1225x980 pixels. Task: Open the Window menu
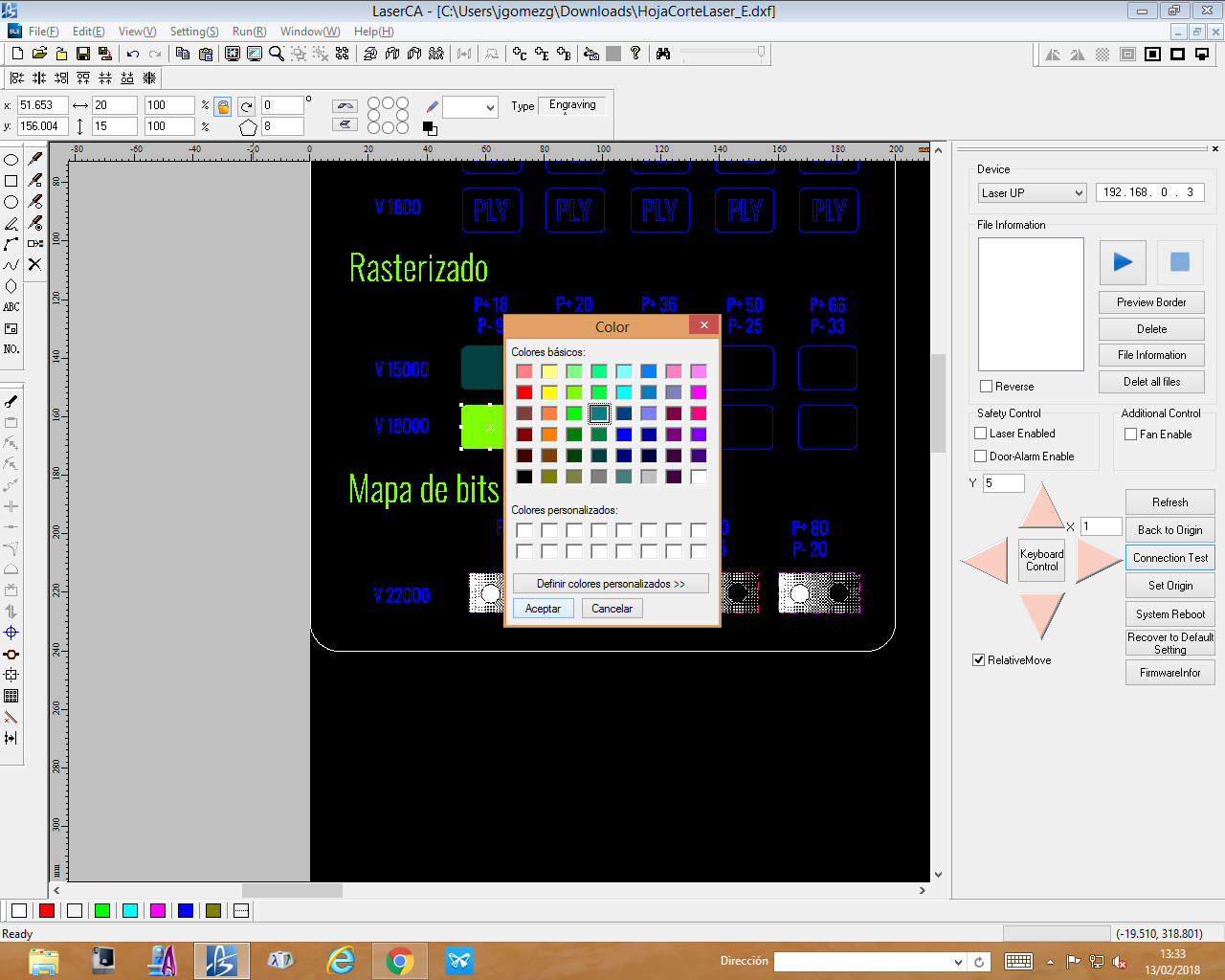(x=309, y=32)
